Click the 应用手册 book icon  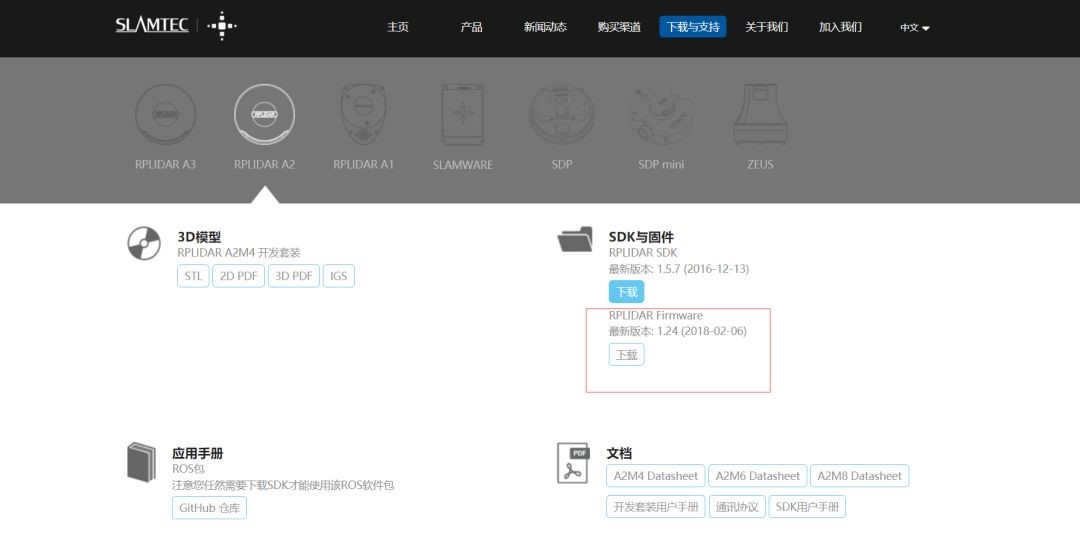coord(141,462)
